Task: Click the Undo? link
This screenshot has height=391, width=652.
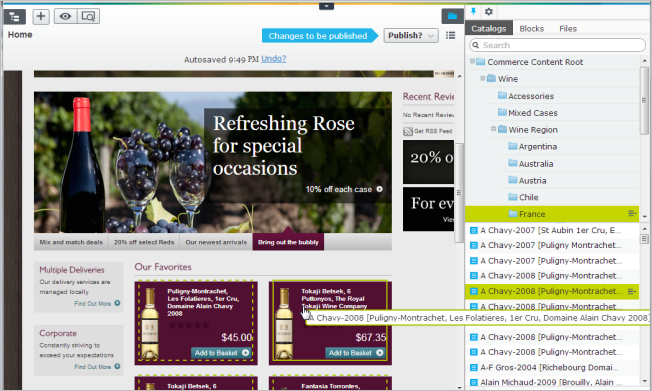Action: pos(274,59)
